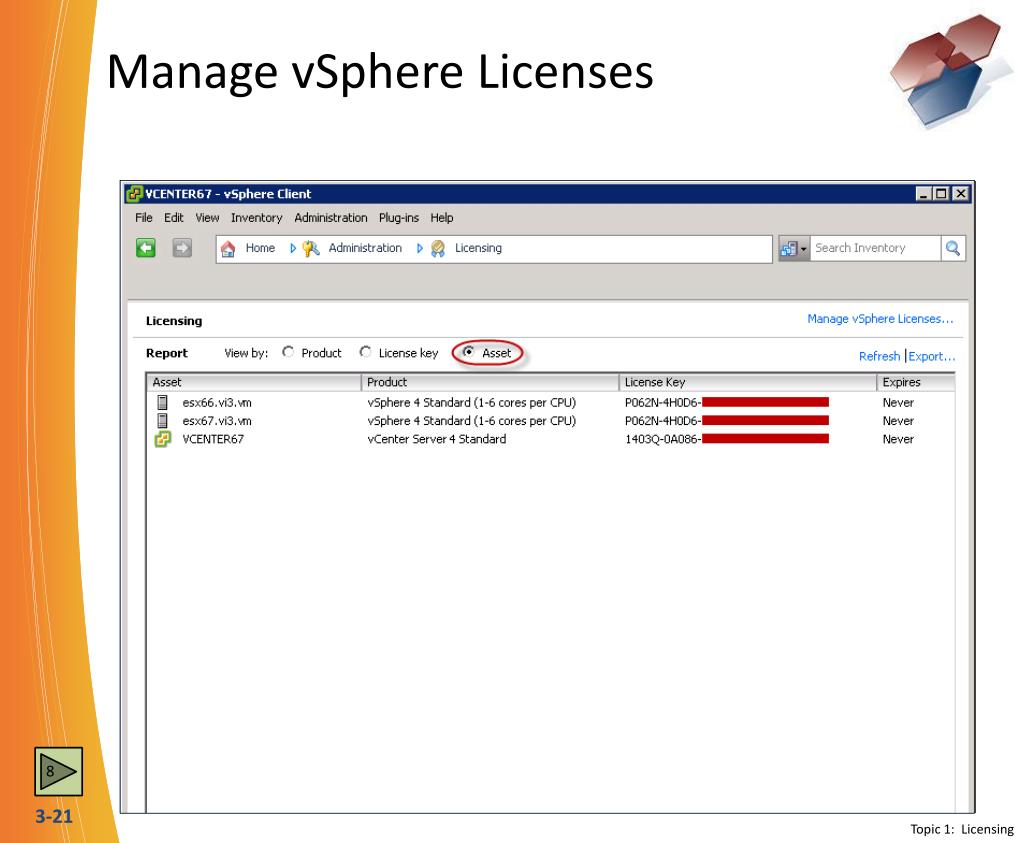Select the License key view radio button

[366, 352]
